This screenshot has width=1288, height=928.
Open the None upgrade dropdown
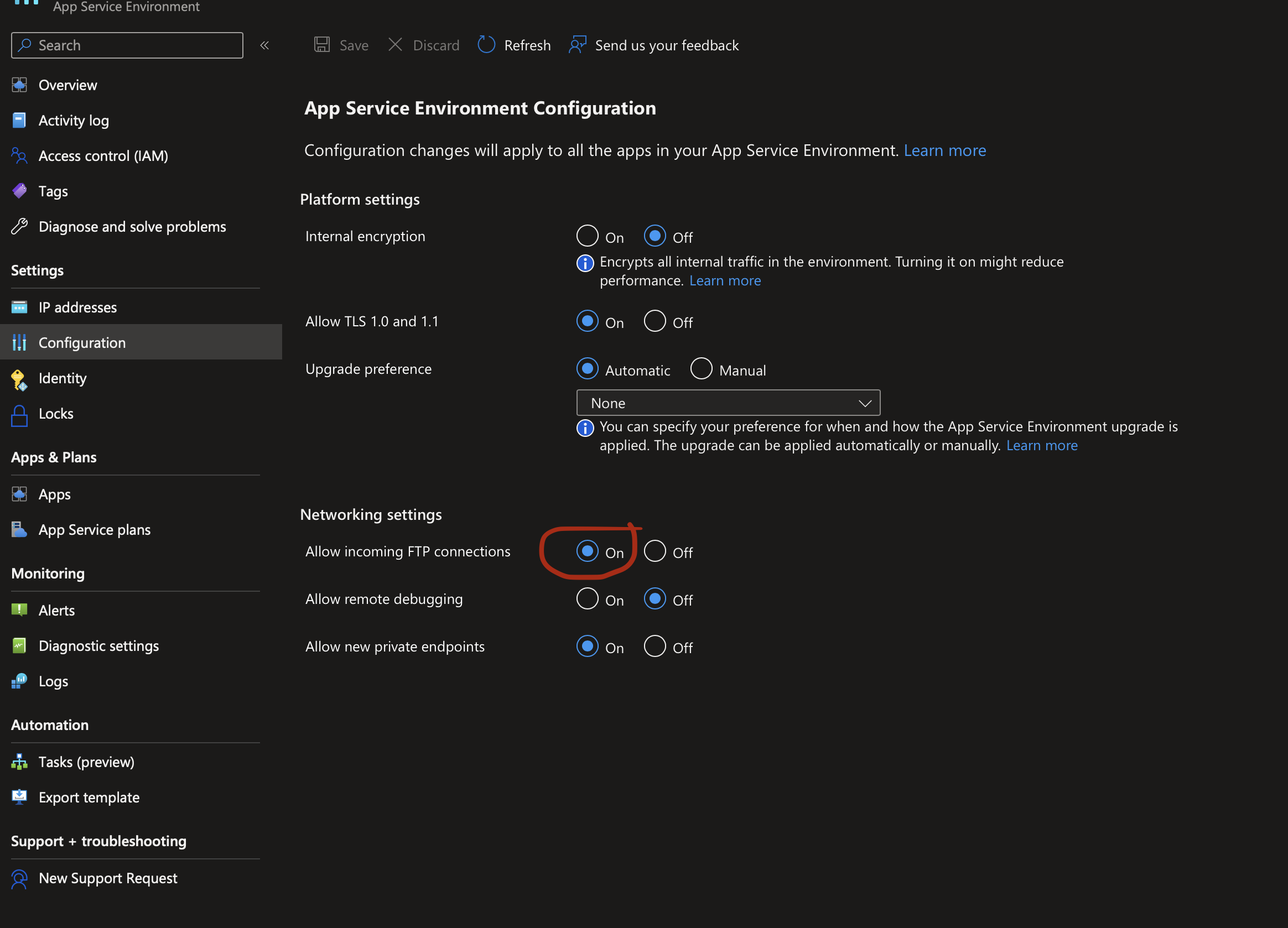point(728,403)
